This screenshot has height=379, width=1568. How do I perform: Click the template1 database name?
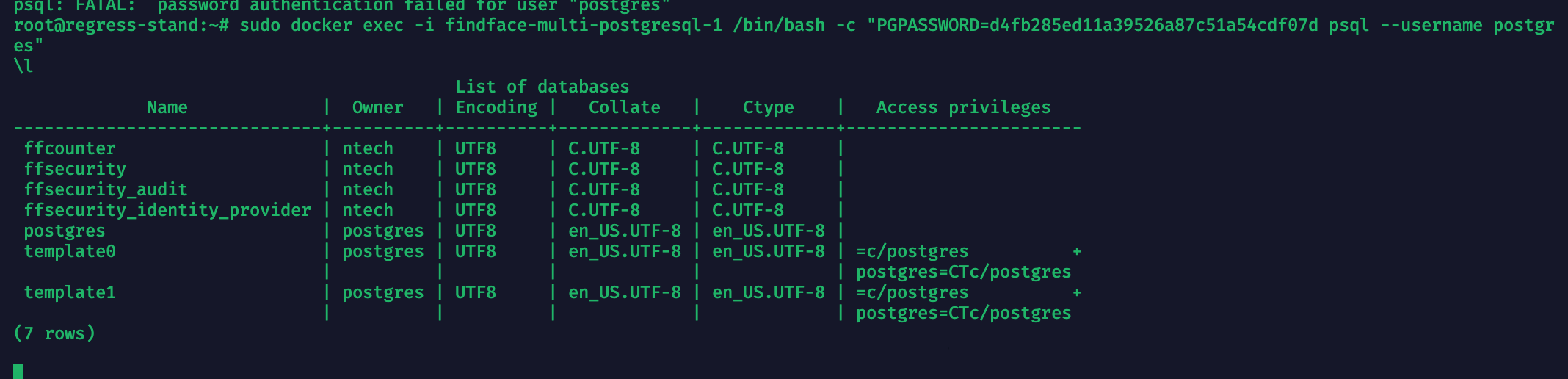point(70,292)
